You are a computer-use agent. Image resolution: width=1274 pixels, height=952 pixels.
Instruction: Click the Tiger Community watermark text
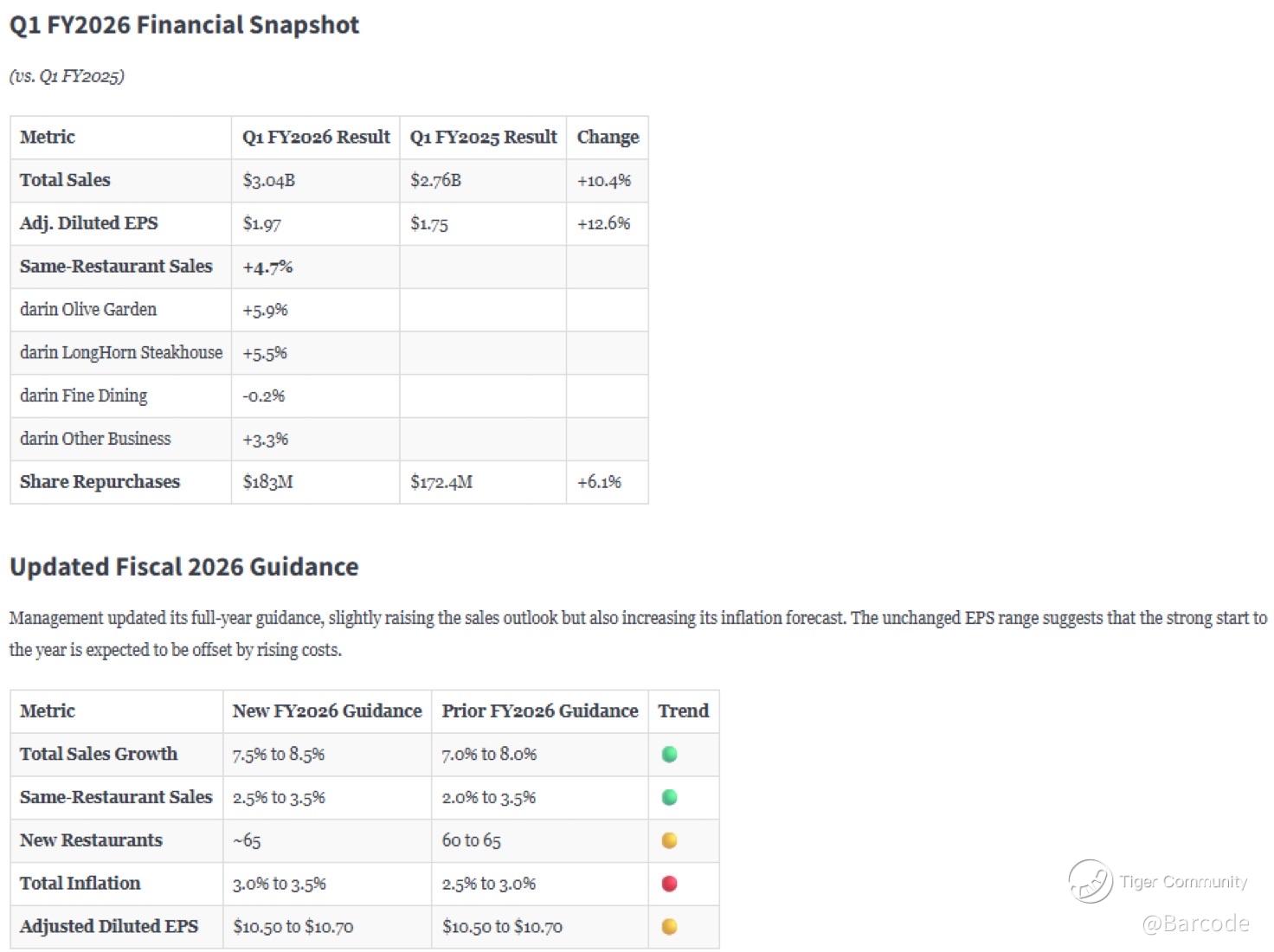1183,881
